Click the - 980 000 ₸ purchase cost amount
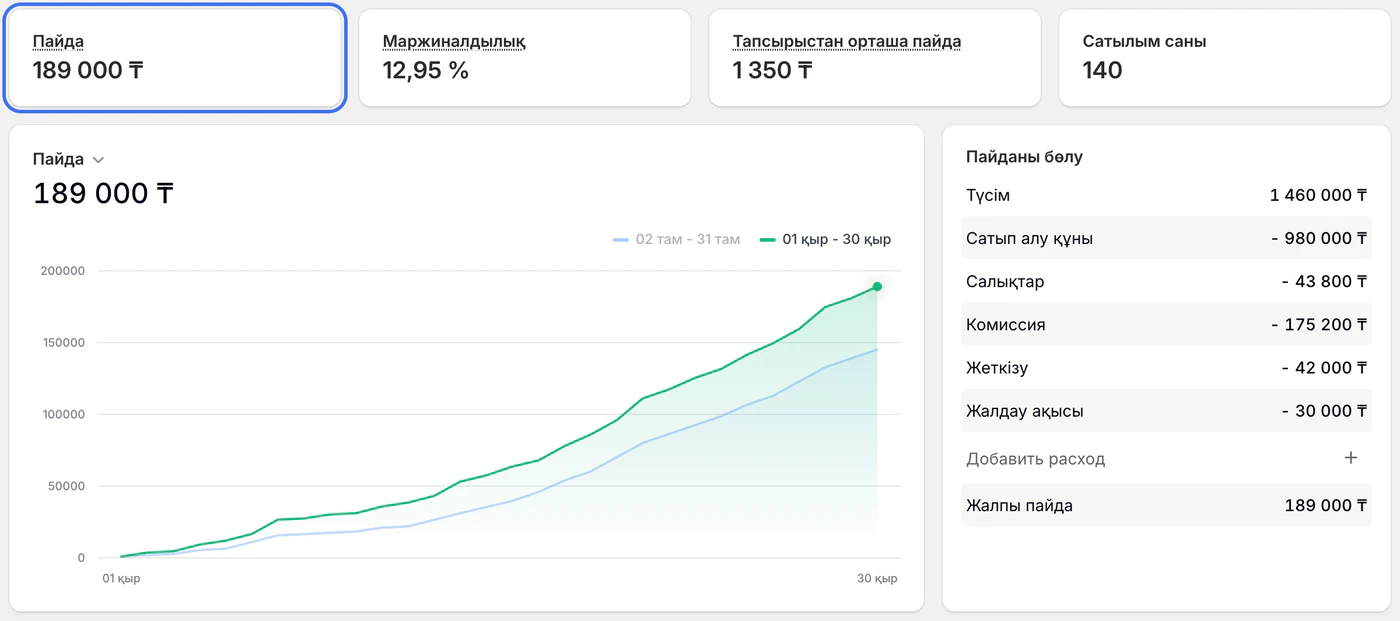Viewport: 1400px width, 621px height. click(x=1320, y=239)
